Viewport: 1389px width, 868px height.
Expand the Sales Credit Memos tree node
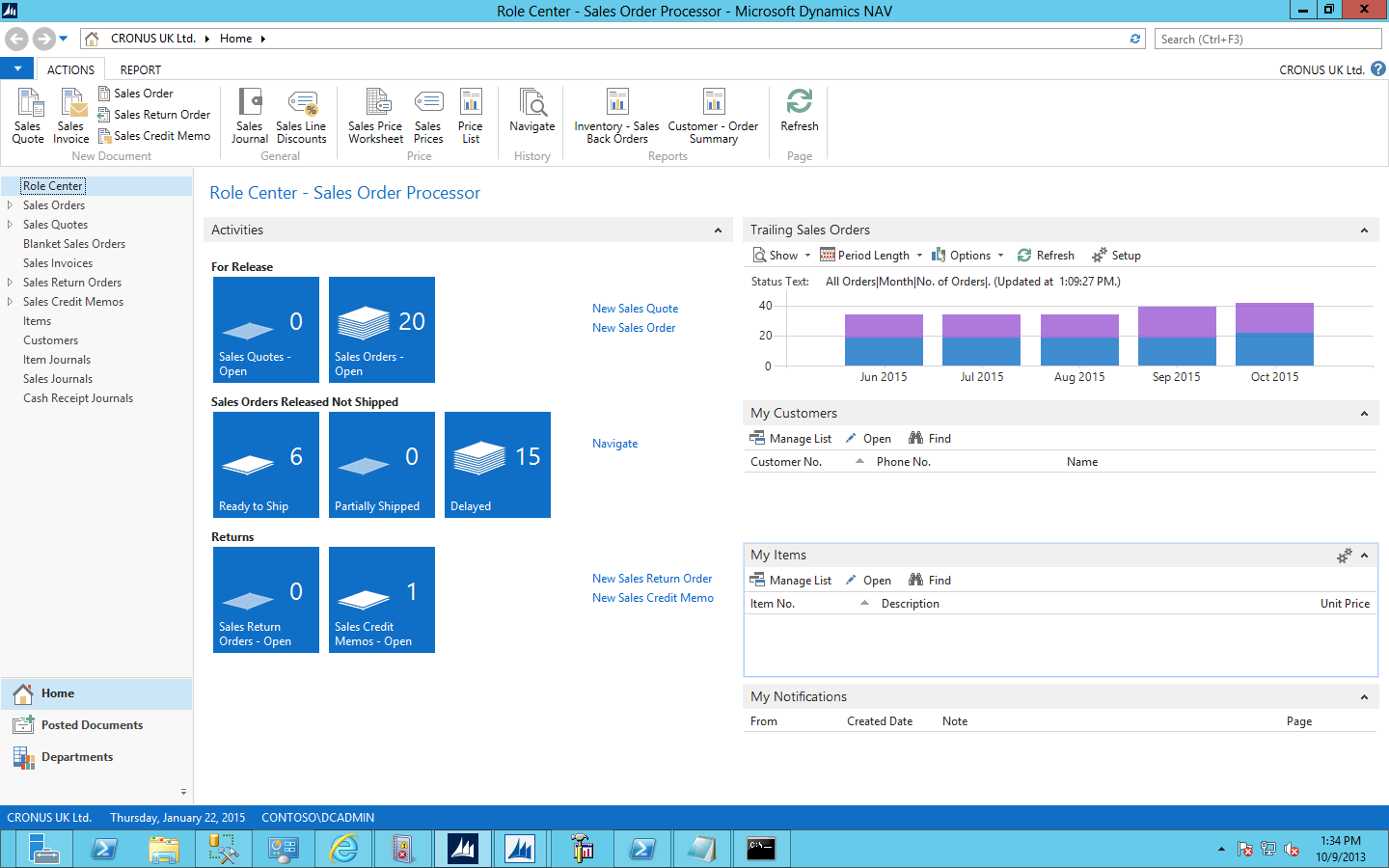click(10, 302)
